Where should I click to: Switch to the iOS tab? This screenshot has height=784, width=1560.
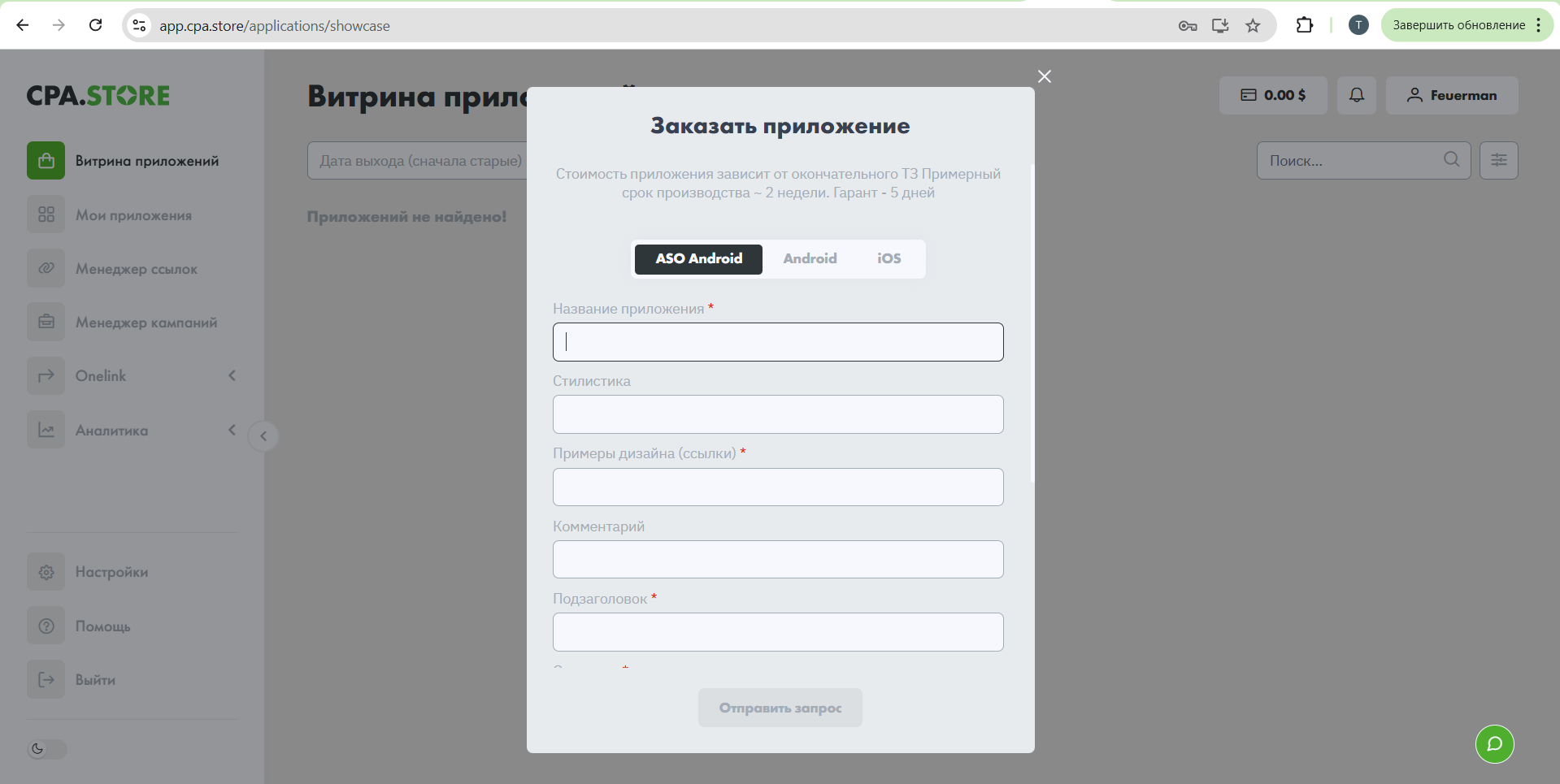pyautogui.click(x=889, y=259)
